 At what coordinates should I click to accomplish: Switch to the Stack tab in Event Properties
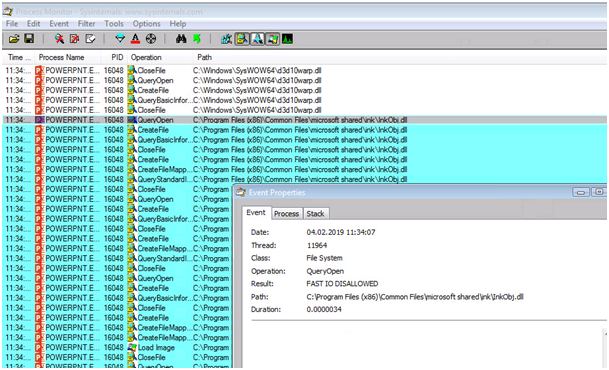(x=315, y=214)
